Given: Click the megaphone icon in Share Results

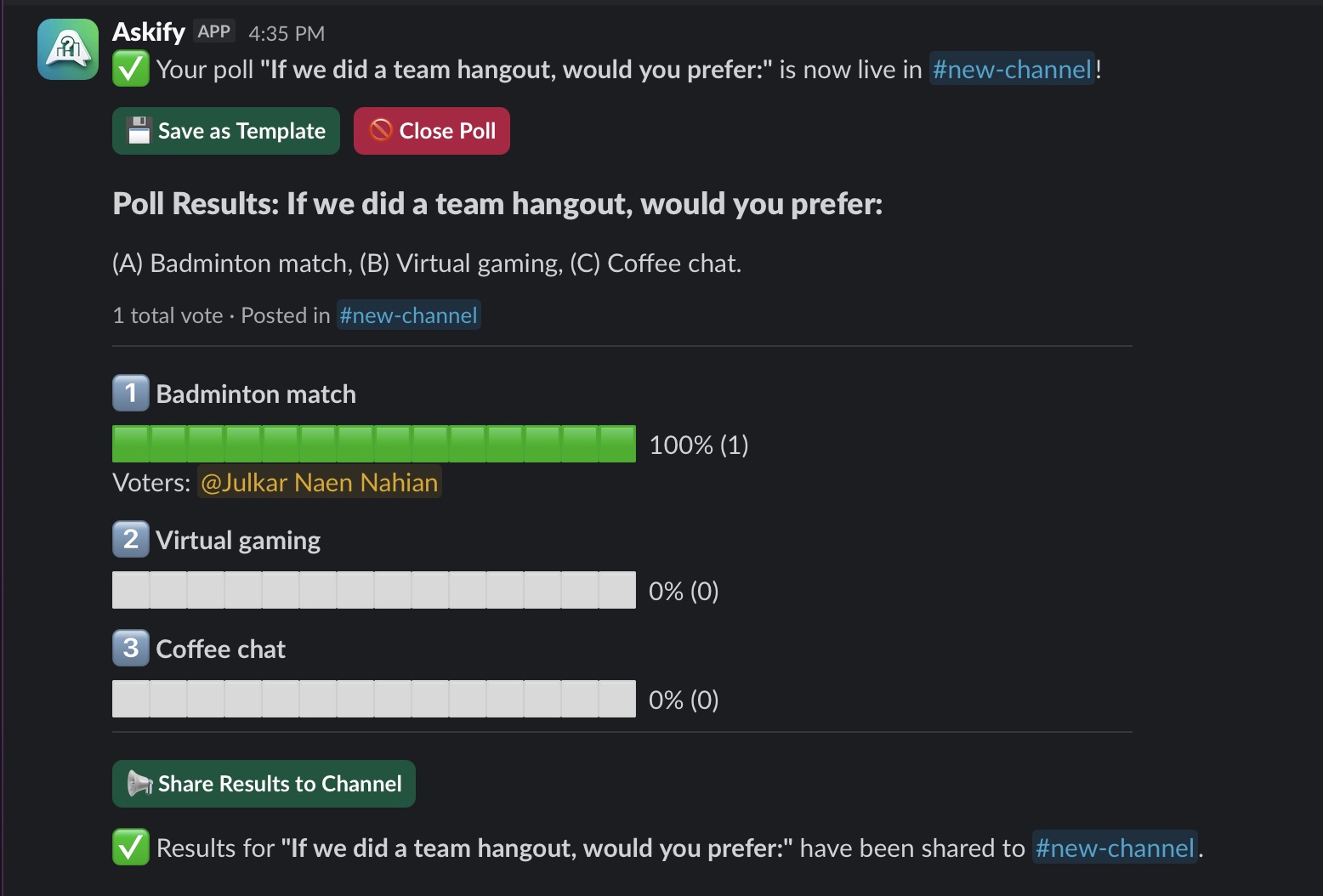Looking at the screenshot, I should click(140, 783).
